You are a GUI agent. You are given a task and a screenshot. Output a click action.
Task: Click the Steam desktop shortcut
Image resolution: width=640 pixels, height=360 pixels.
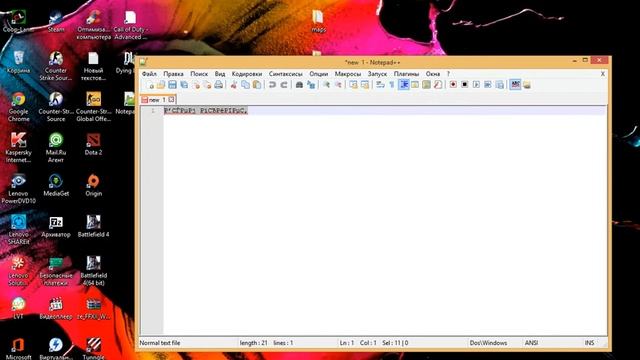(56, 22)
